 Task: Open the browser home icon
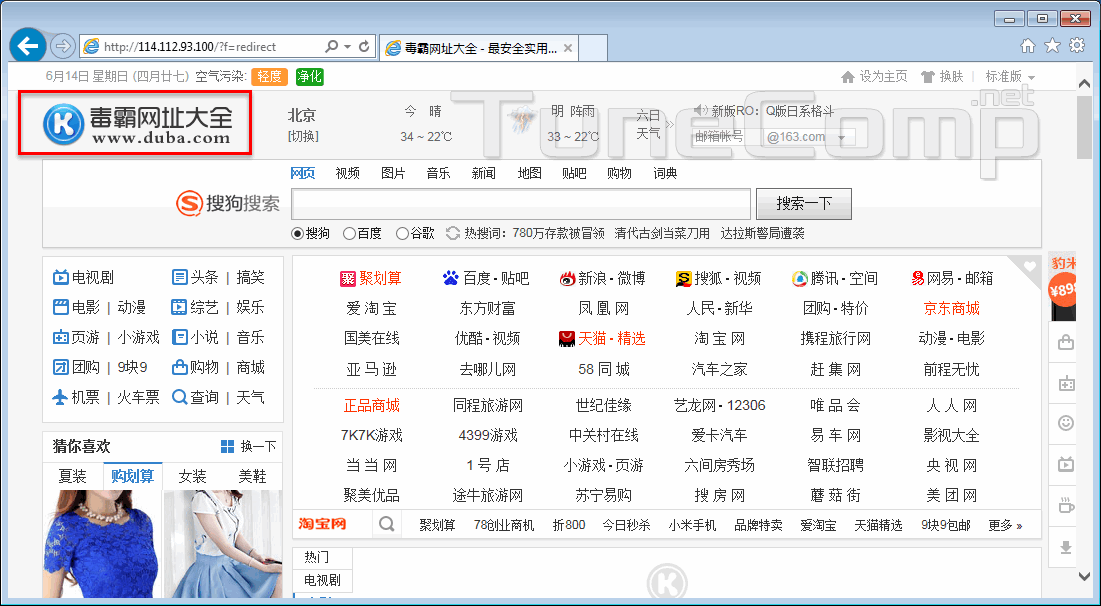tap(1027, 46)
